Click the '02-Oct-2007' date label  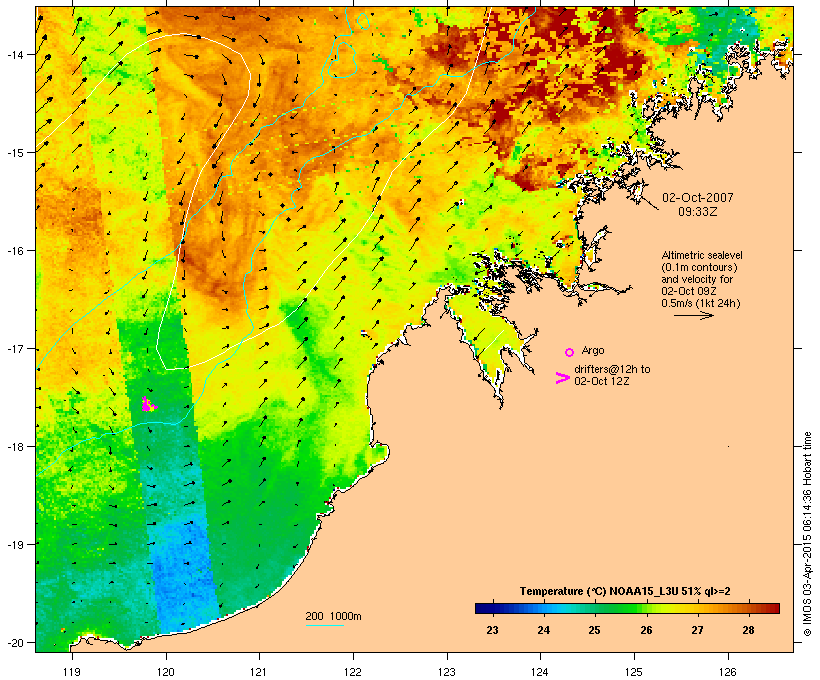(x=698, y=198)
